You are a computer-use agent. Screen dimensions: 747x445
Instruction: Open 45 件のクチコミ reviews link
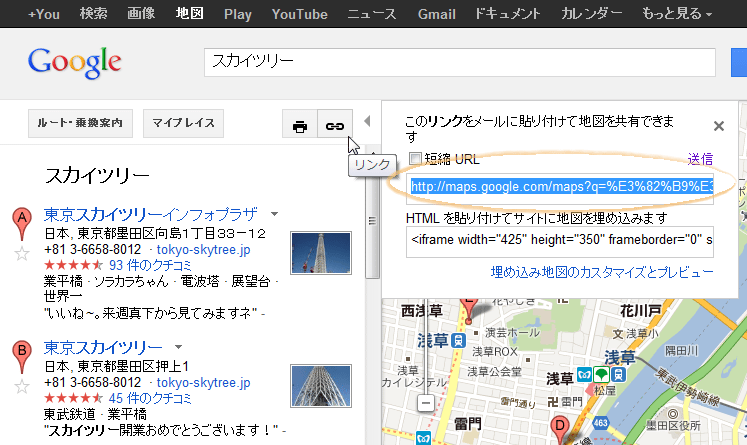pos(150,398)
